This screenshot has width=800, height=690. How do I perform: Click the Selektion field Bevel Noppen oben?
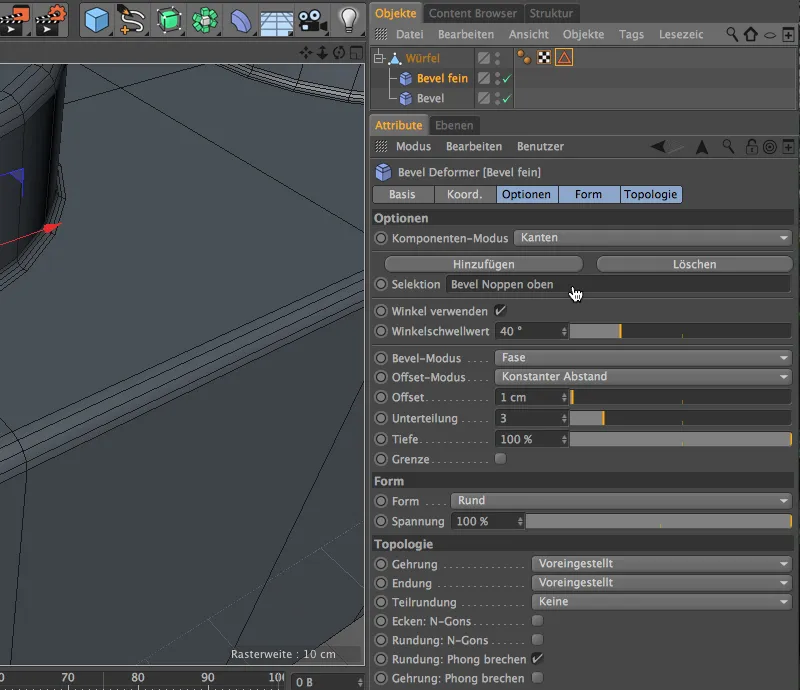pyautogui.click(x=618, y=284)
